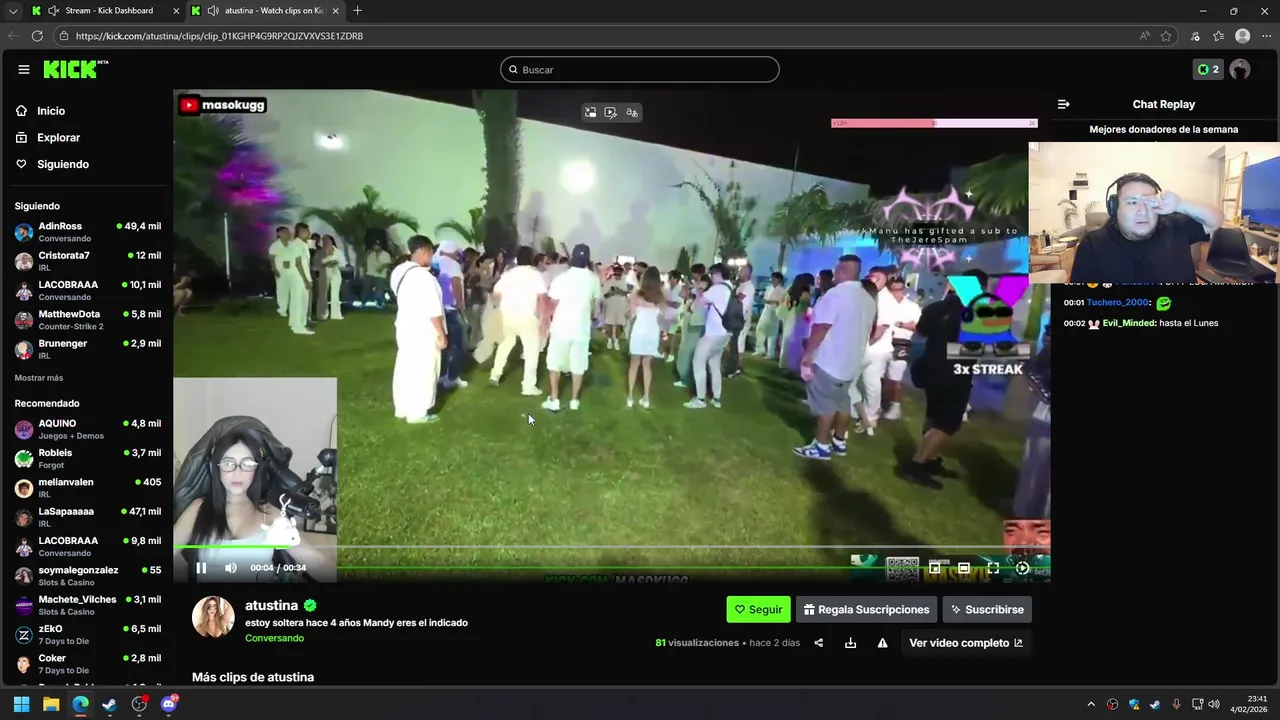
Task: Open playback speed settings in the player
Action: 1022,568
